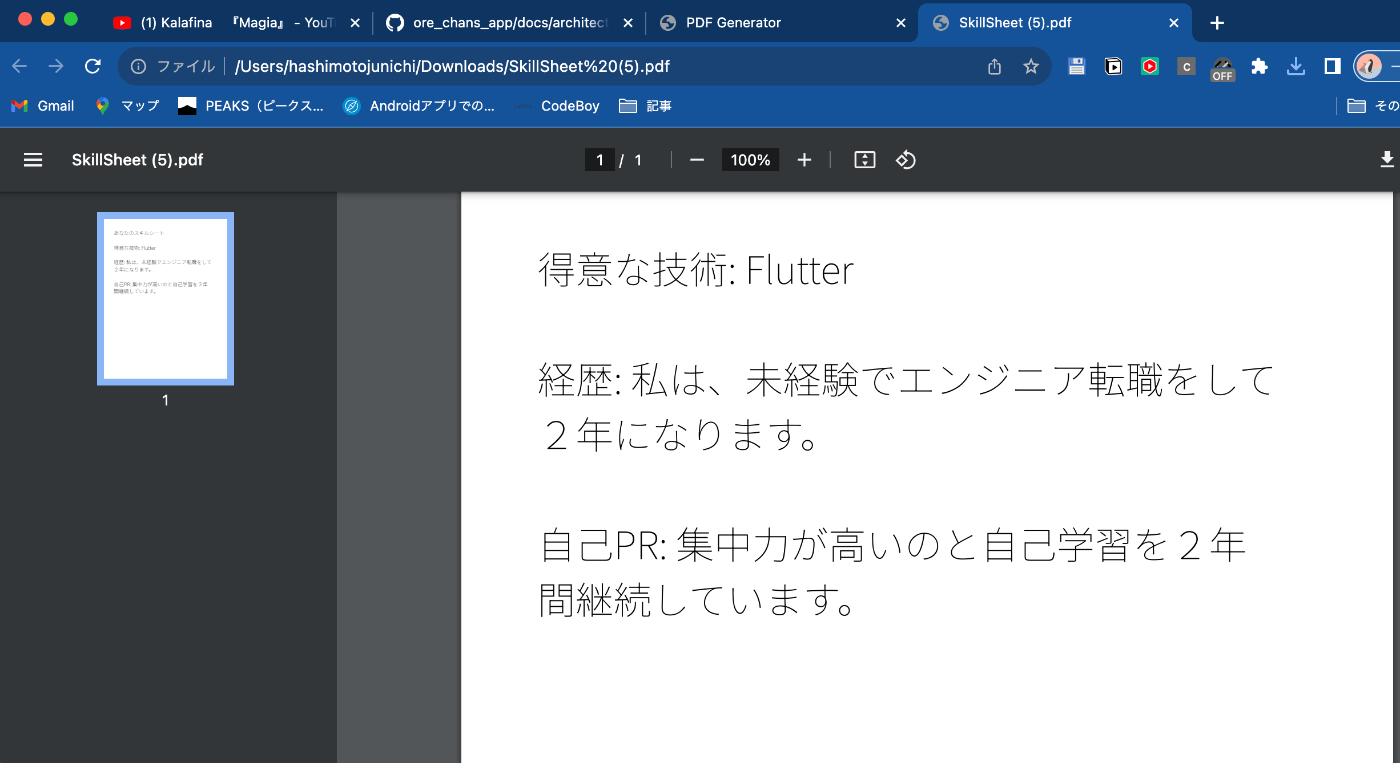Click the file info icon in address bar
The image size is (1400, 763).
coord(139,67)
